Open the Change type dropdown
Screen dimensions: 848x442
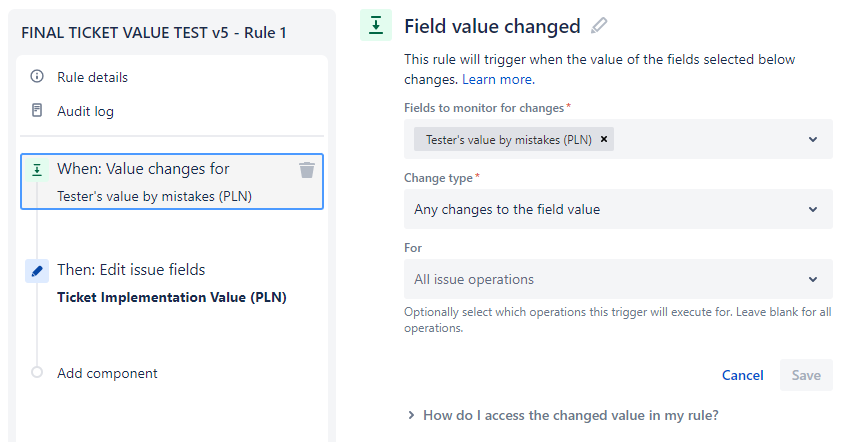[618, 209]
